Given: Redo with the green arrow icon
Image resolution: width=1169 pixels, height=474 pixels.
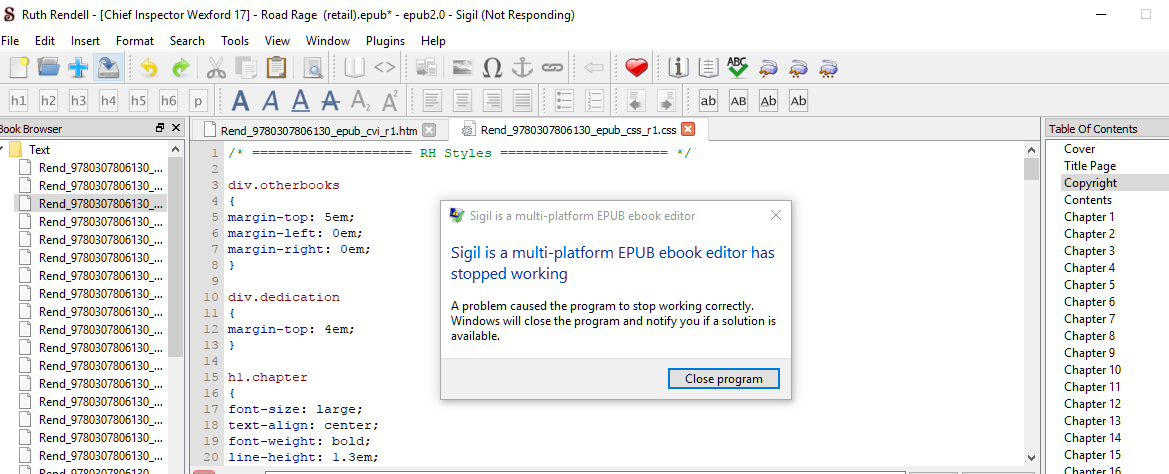Looking at the screenshot, I should pos(181,68).
